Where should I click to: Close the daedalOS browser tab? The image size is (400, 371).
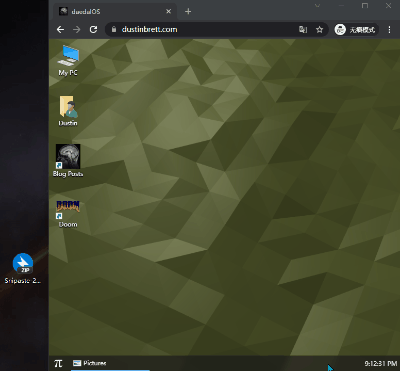click(x=168, y=12)
